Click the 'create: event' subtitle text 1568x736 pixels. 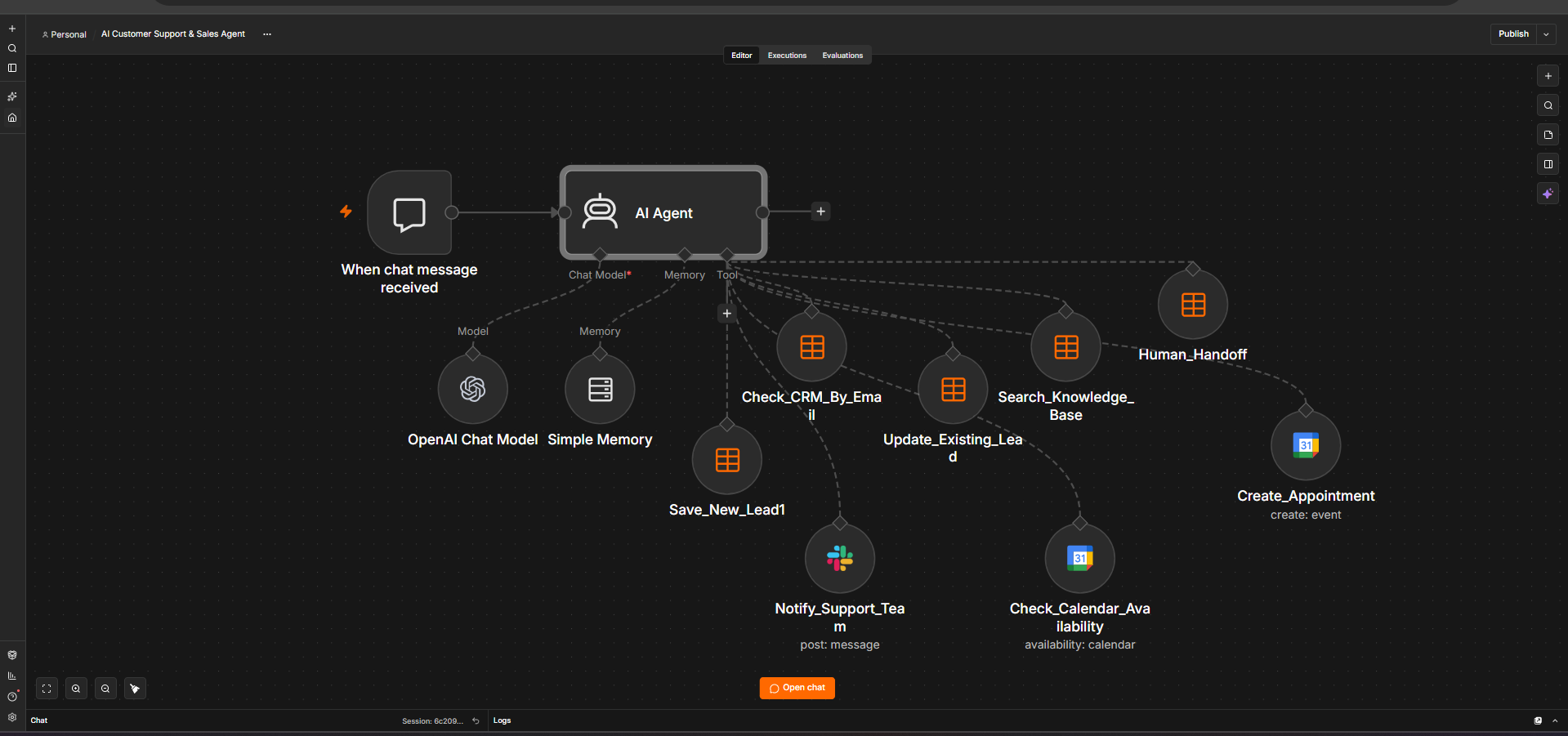(x=1306, y=515)
